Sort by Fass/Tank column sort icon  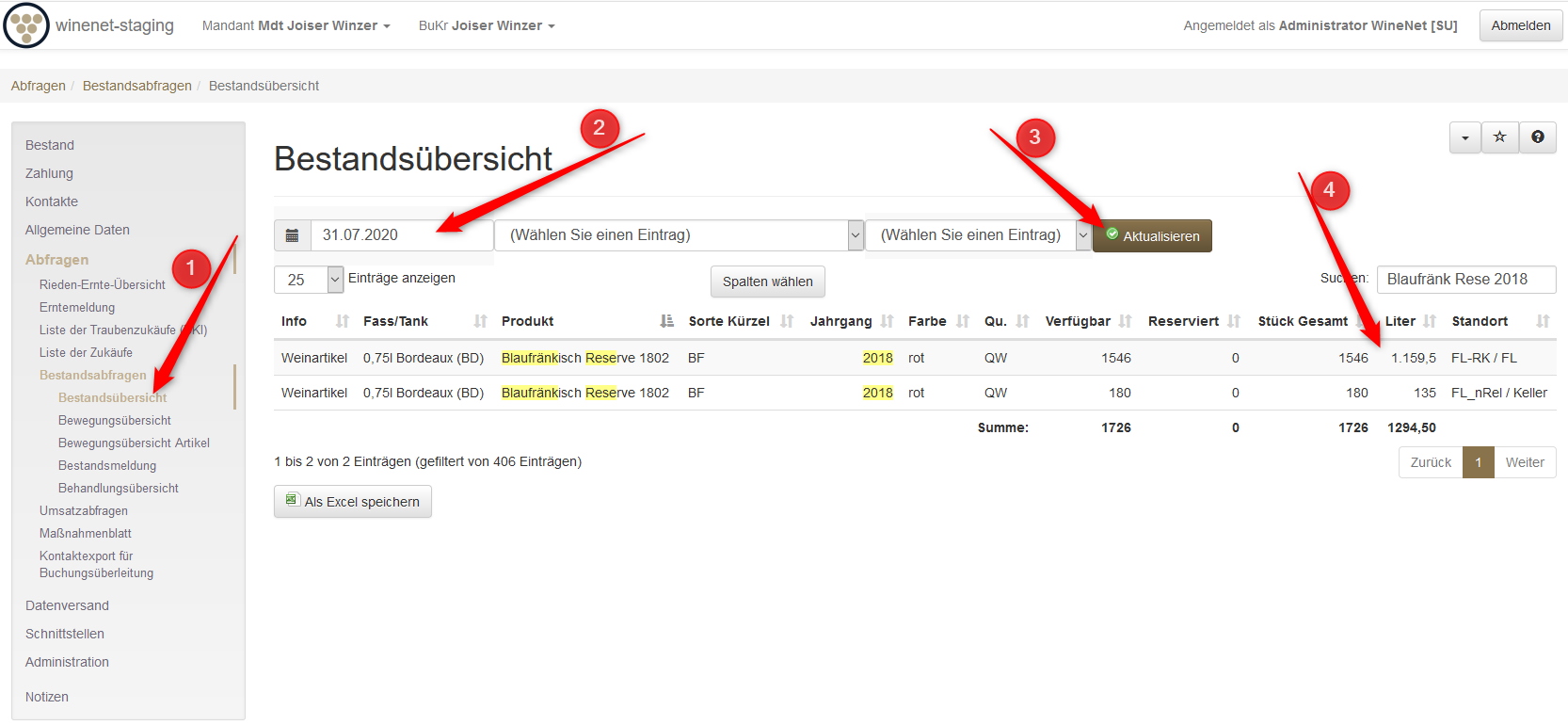click(480, 322)
